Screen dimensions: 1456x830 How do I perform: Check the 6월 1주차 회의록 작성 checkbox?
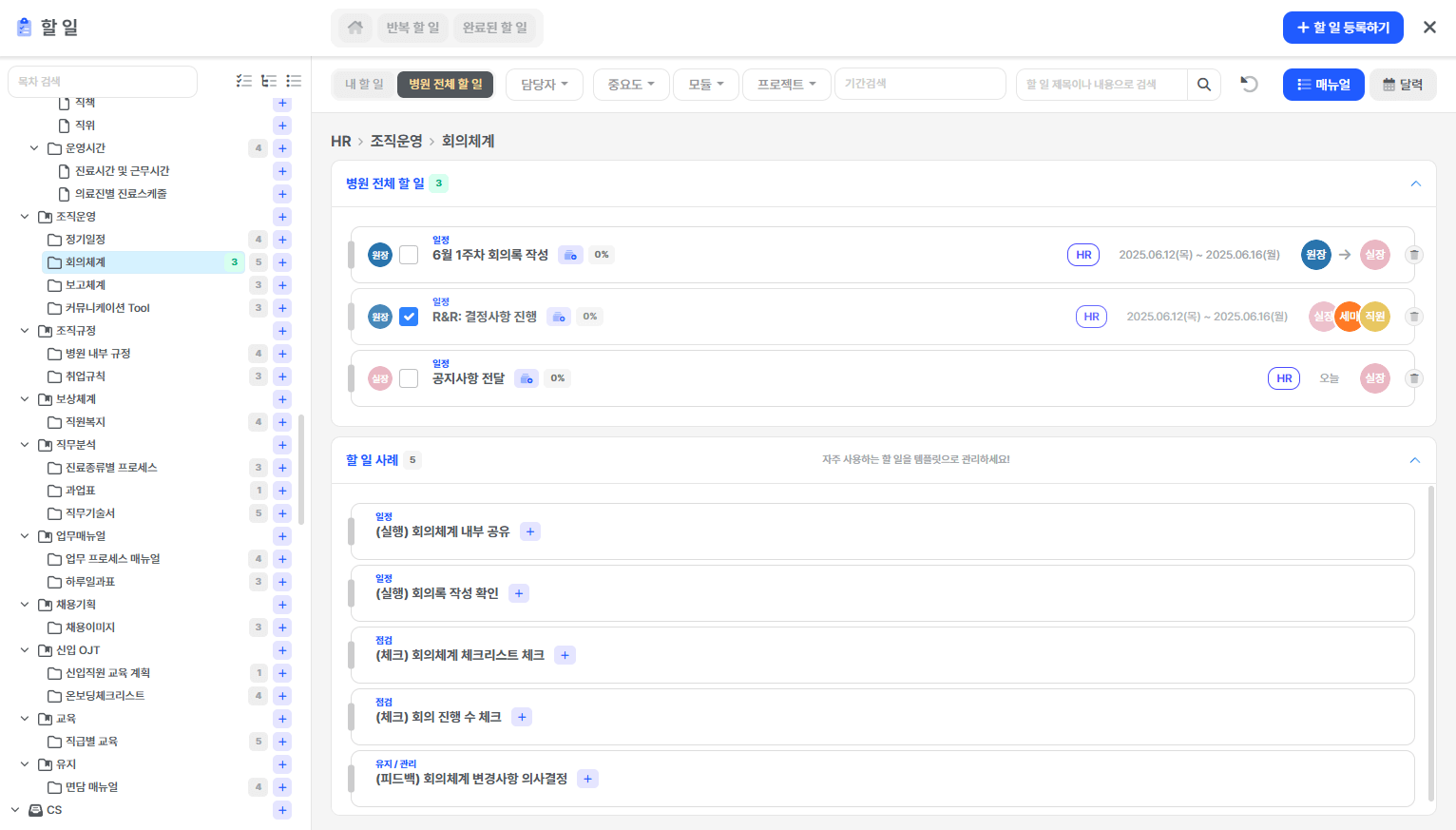[x=409, y=255]
